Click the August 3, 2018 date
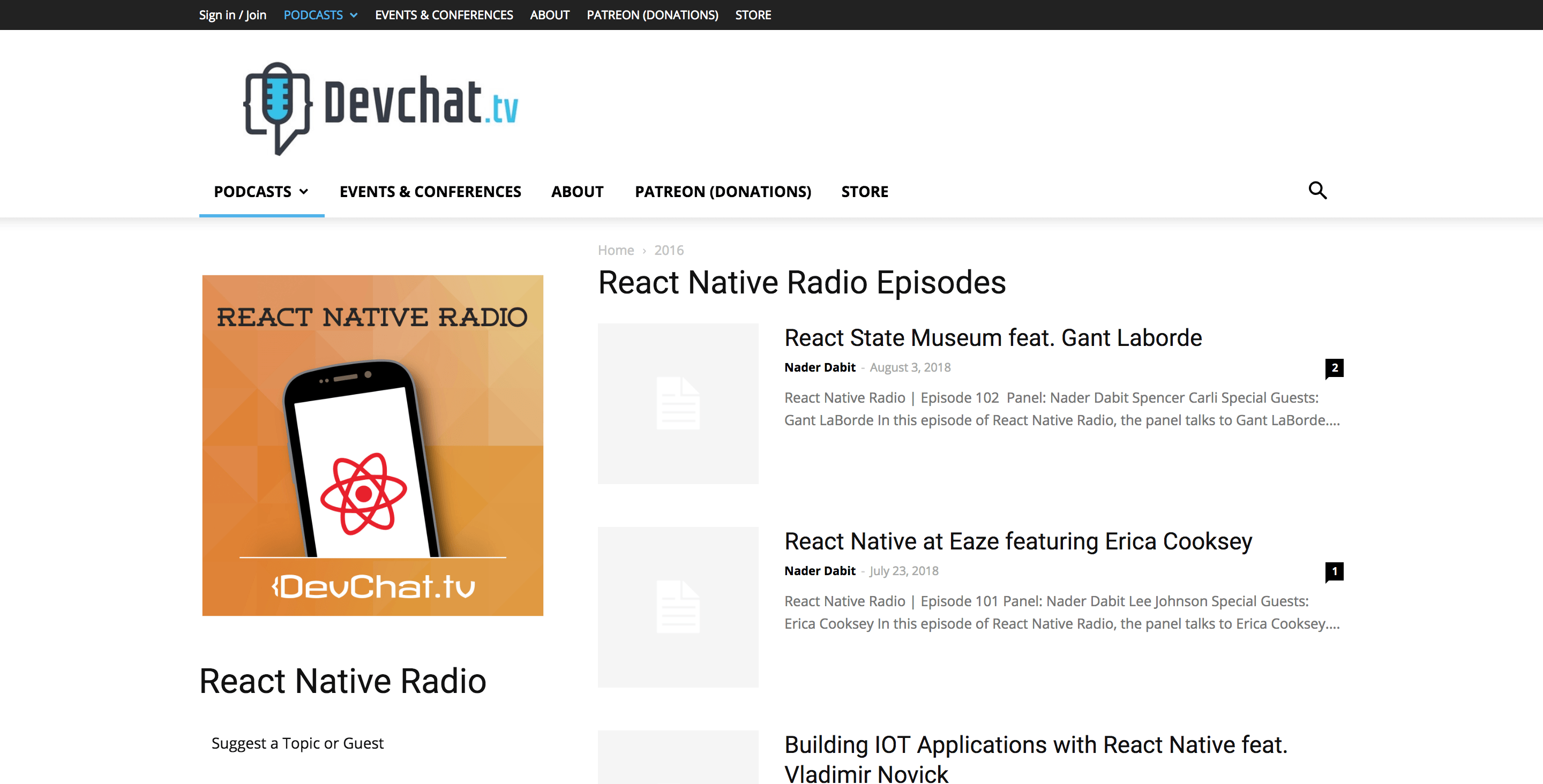The width and height of the screenshot is (1543, 784). 910,367
